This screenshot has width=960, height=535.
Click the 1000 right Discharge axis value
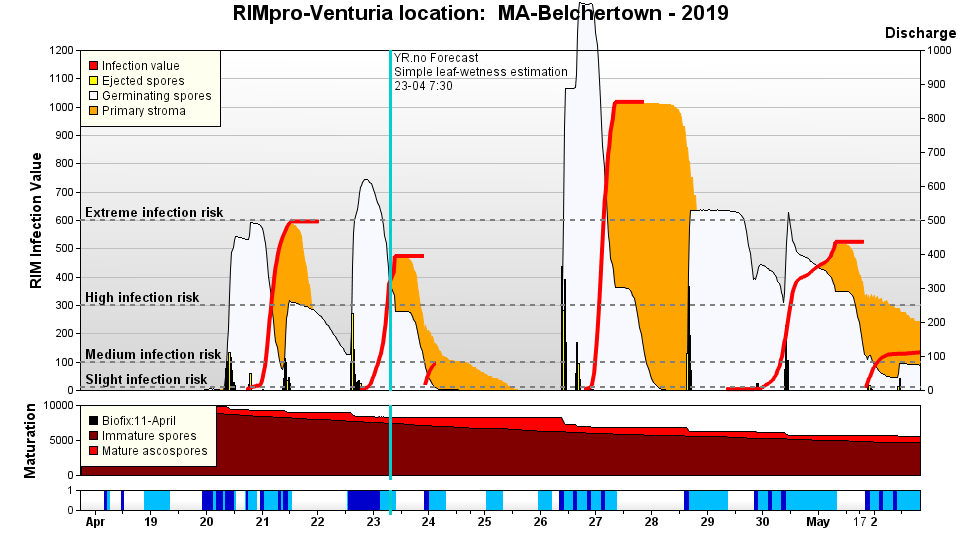[939, 50]
